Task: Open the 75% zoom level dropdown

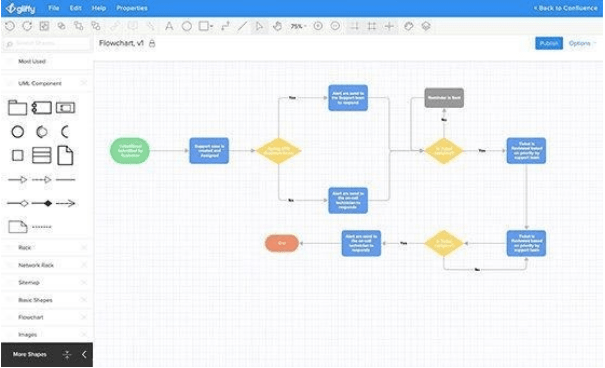Action: click(298, 26)
